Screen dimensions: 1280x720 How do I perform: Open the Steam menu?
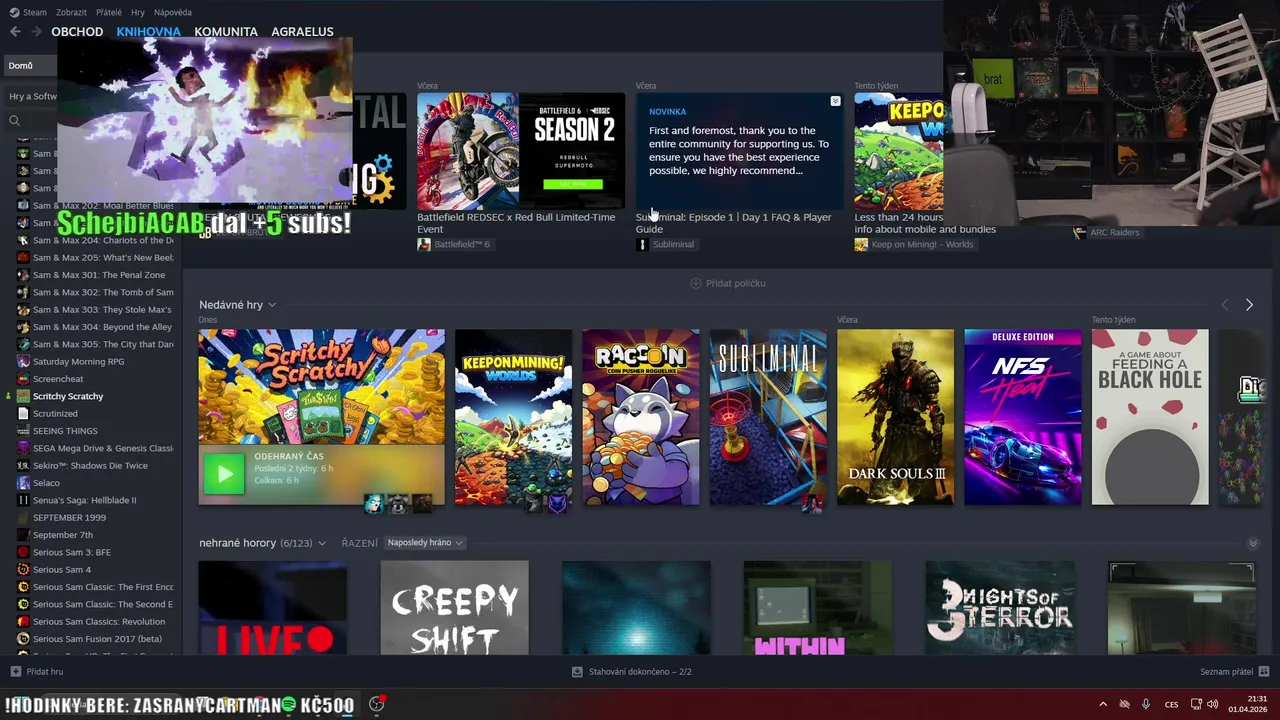(x=34, y=12)
